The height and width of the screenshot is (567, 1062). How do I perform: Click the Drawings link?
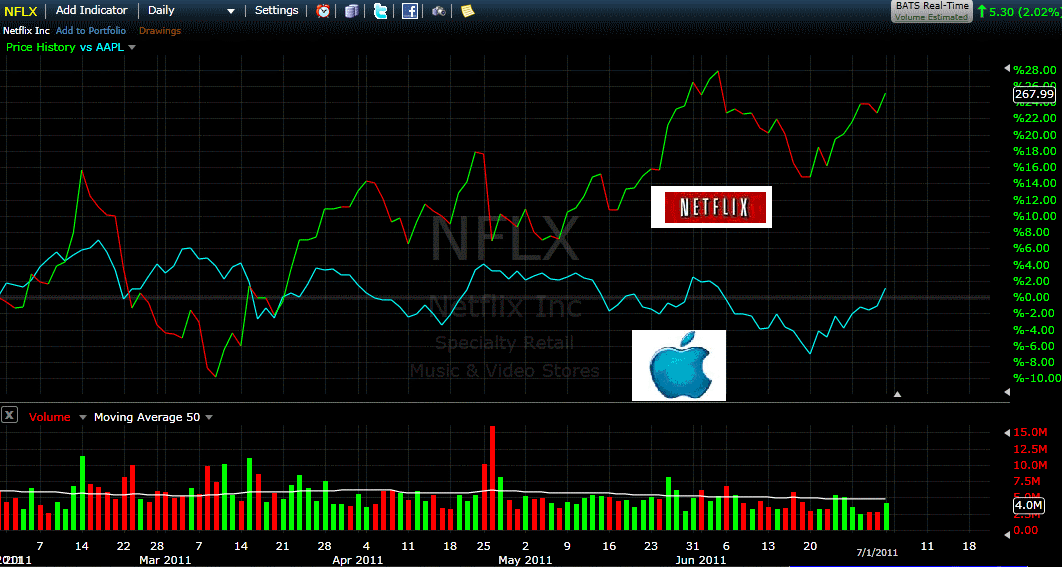(160, 30)
